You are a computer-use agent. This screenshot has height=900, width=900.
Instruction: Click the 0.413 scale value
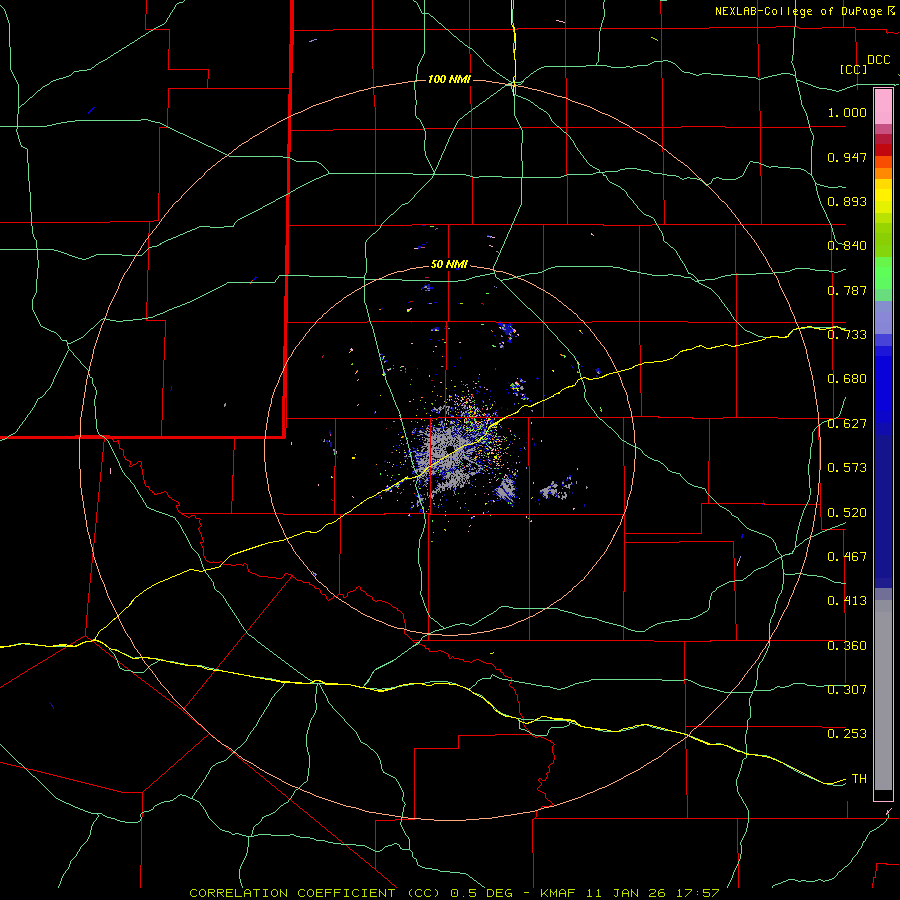click(x=847, y=601)
